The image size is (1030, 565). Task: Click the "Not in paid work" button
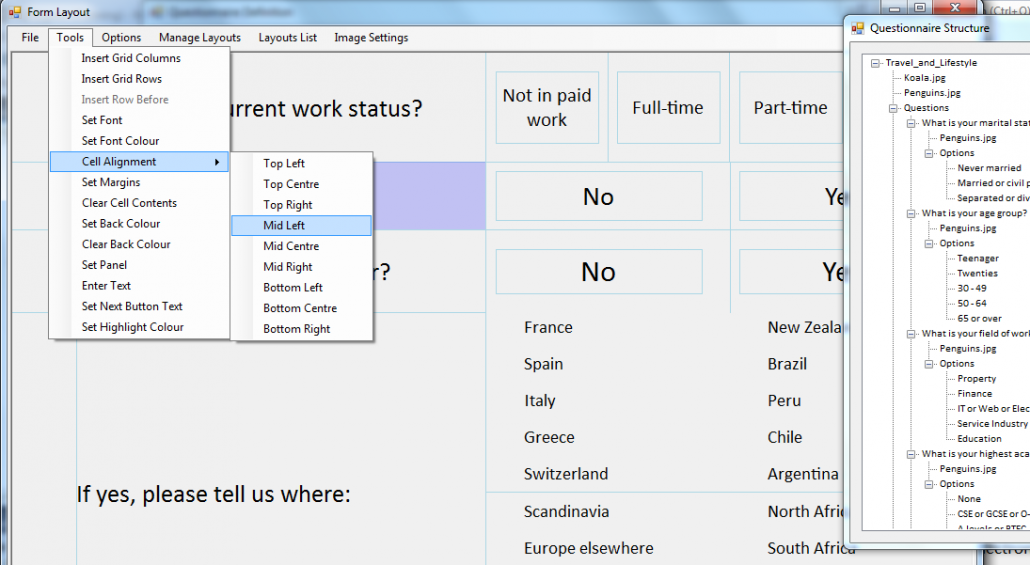(x=547, y=108)
